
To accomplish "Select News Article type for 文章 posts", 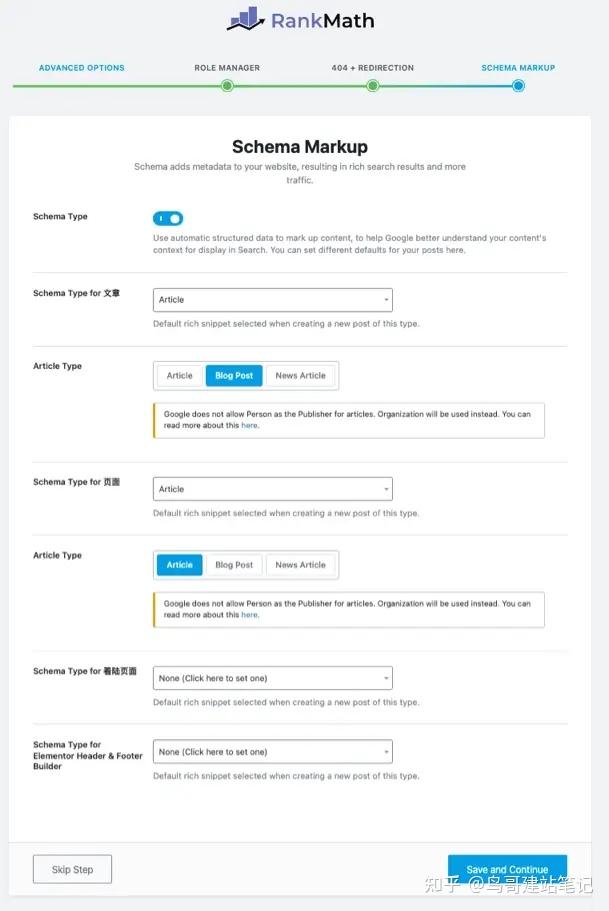I will pos(300,375).
